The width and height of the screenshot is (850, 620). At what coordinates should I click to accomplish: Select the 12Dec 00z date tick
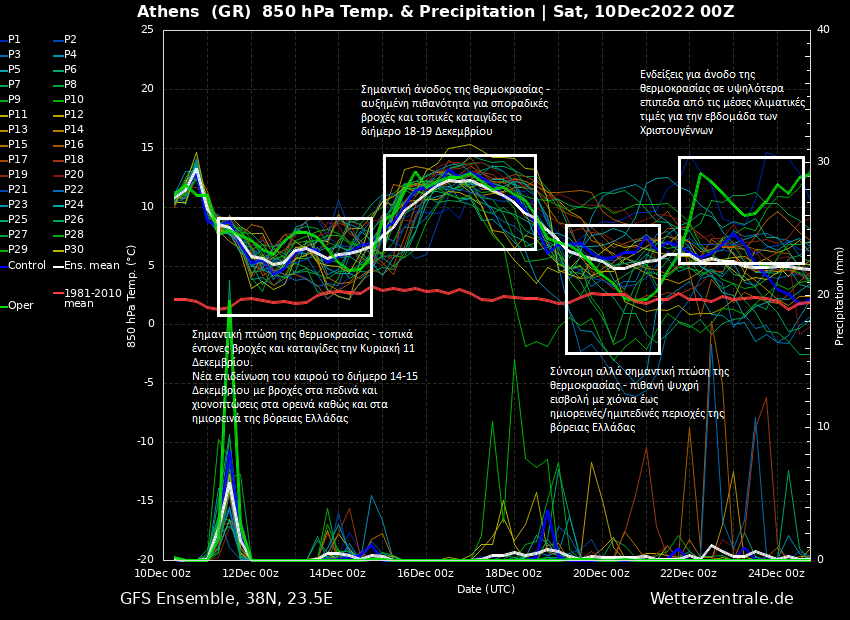click(x=250, y=573)
